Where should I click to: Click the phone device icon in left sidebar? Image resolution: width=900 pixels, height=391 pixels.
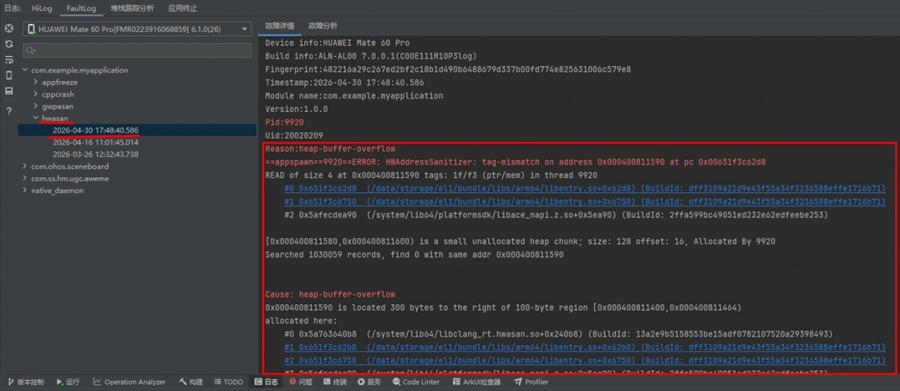[9, 75]
